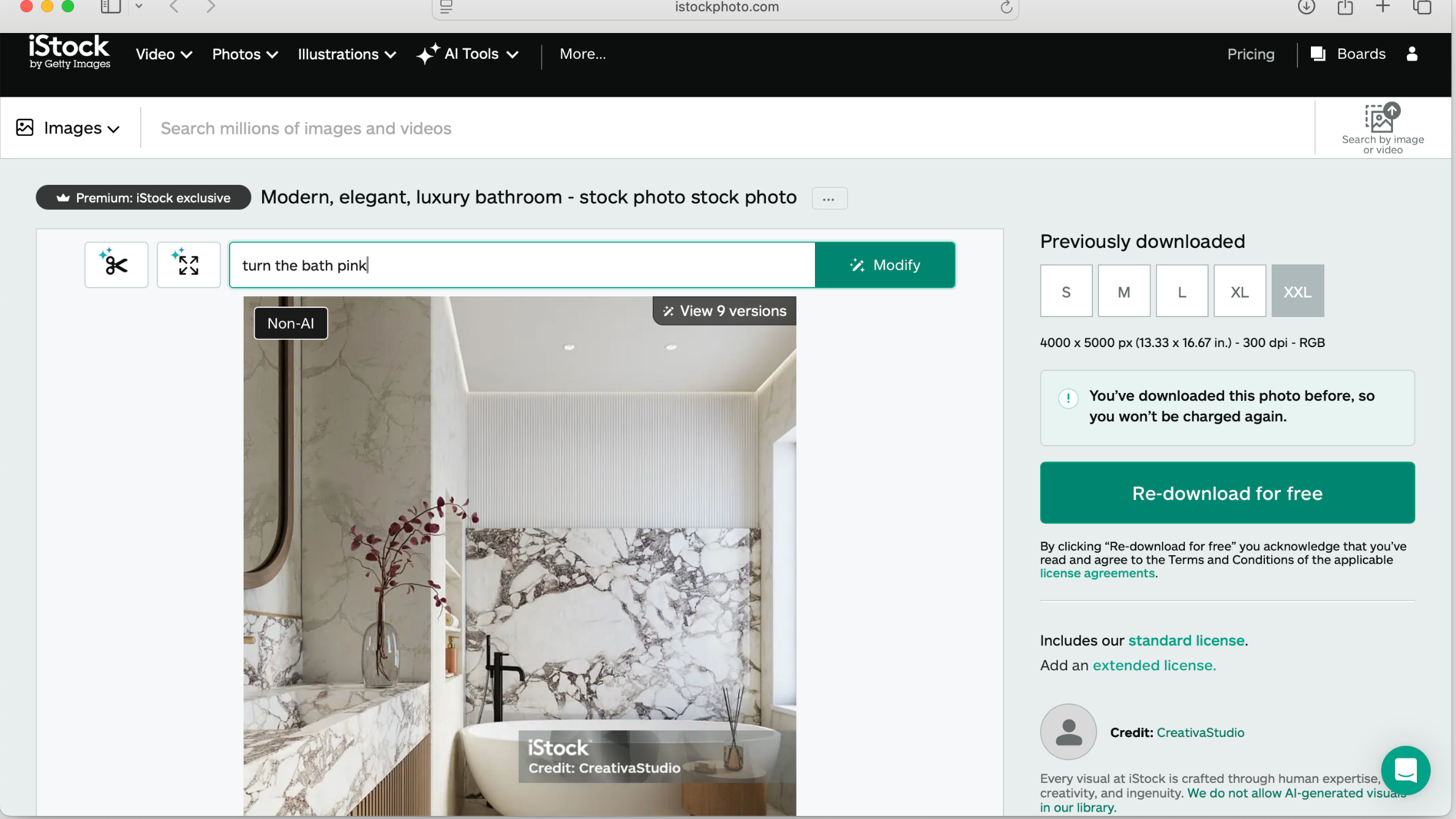Open the AI background remover scissors tool
This screenshot has width=1456, height=819.
coord(116,264)
